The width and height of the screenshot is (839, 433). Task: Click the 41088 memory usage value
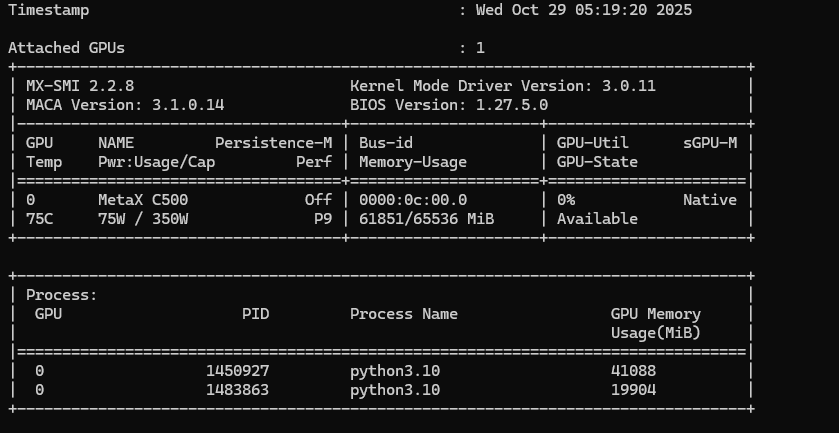(633, 371)
